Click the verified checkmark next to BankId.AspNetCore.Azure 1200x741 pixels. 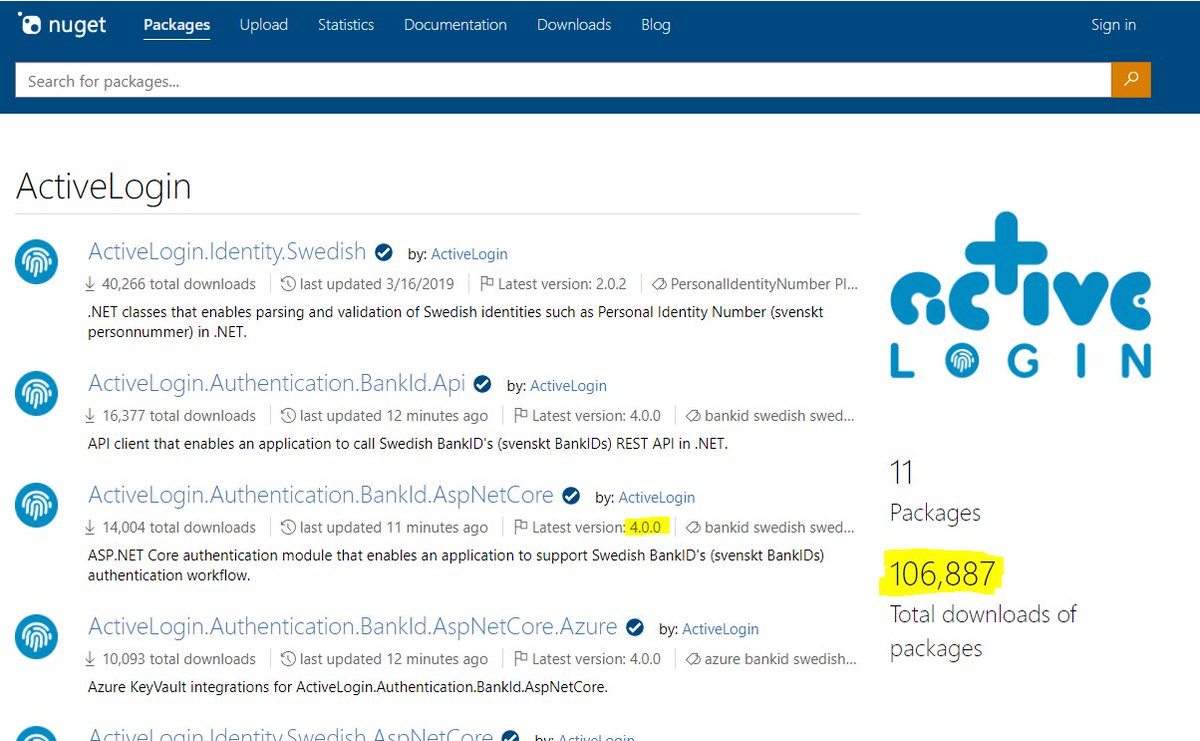(635, 628)
